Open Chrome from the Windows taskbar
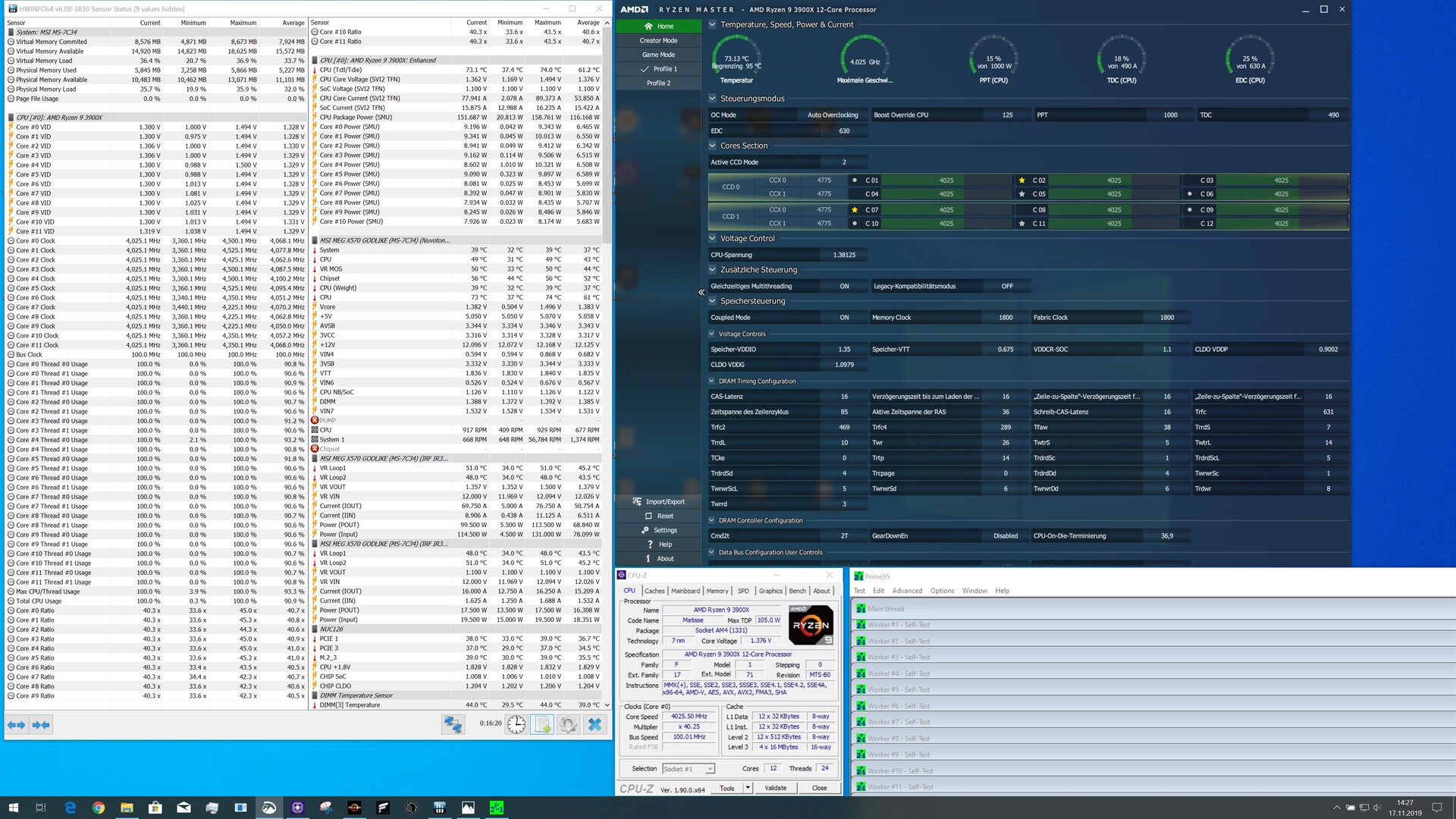 [x=99, y=808]
